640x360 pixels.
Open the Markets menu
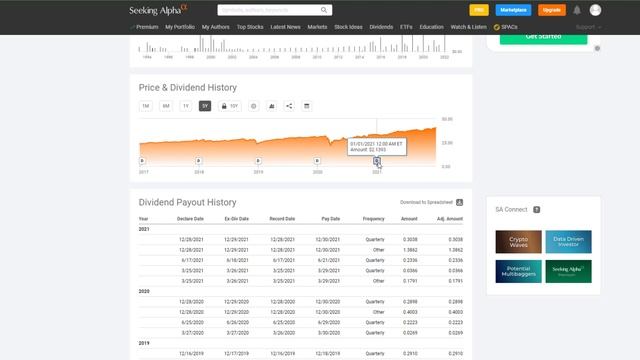pos(317,27)
